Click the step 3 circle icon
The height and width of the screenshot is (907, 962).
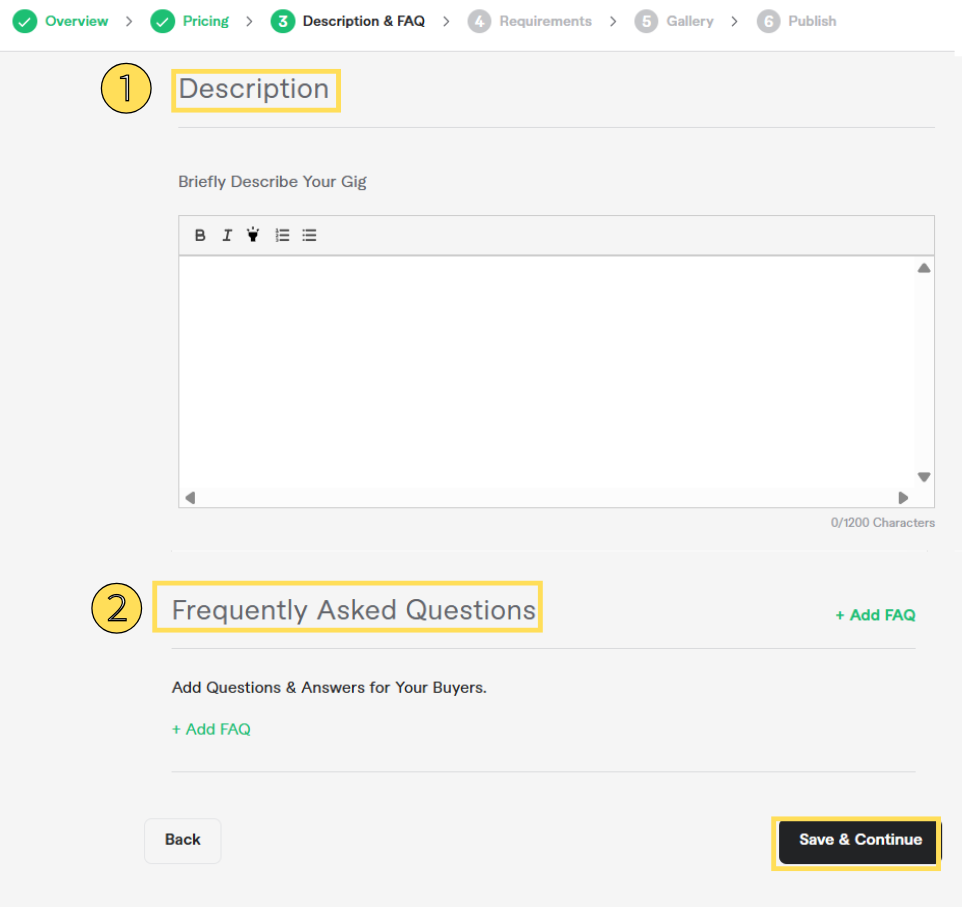[x=283, y=21]
